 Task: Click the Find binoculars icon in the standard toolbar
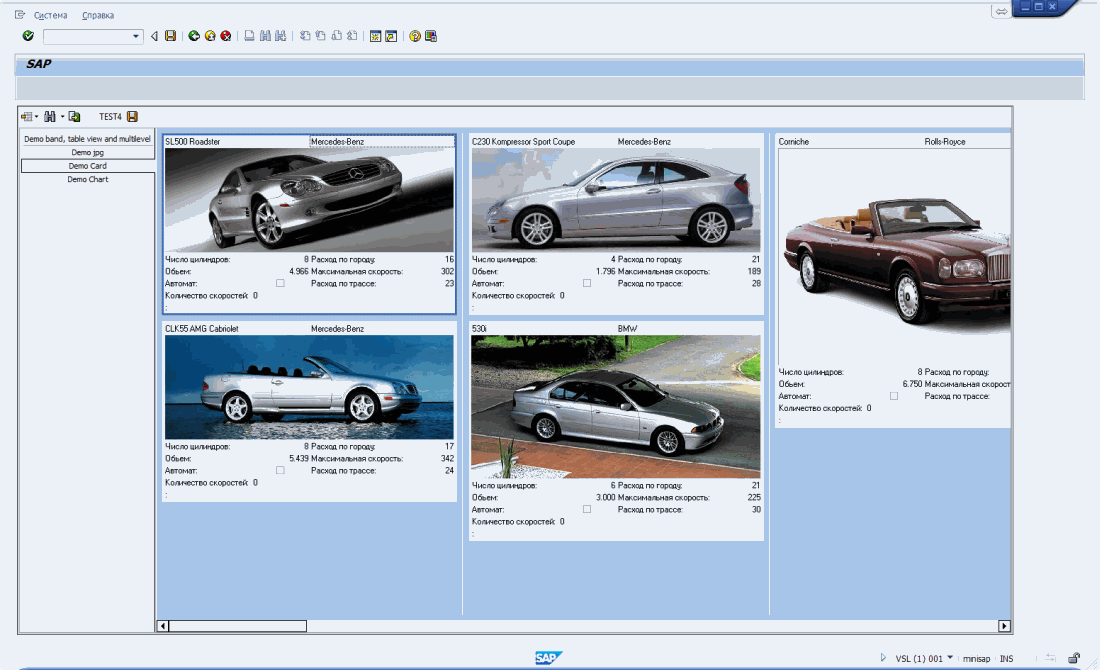265,36
